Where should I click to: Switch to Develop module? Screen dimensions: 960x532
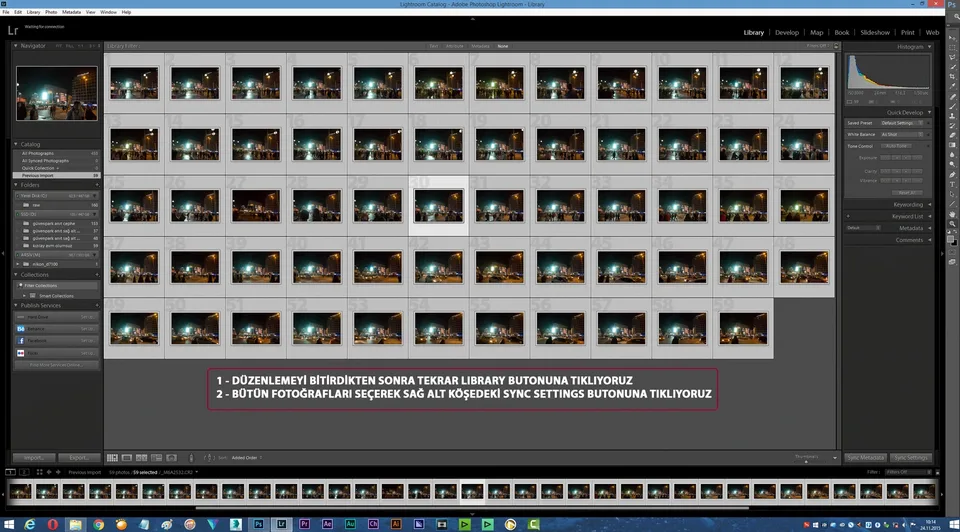point(787,32)
